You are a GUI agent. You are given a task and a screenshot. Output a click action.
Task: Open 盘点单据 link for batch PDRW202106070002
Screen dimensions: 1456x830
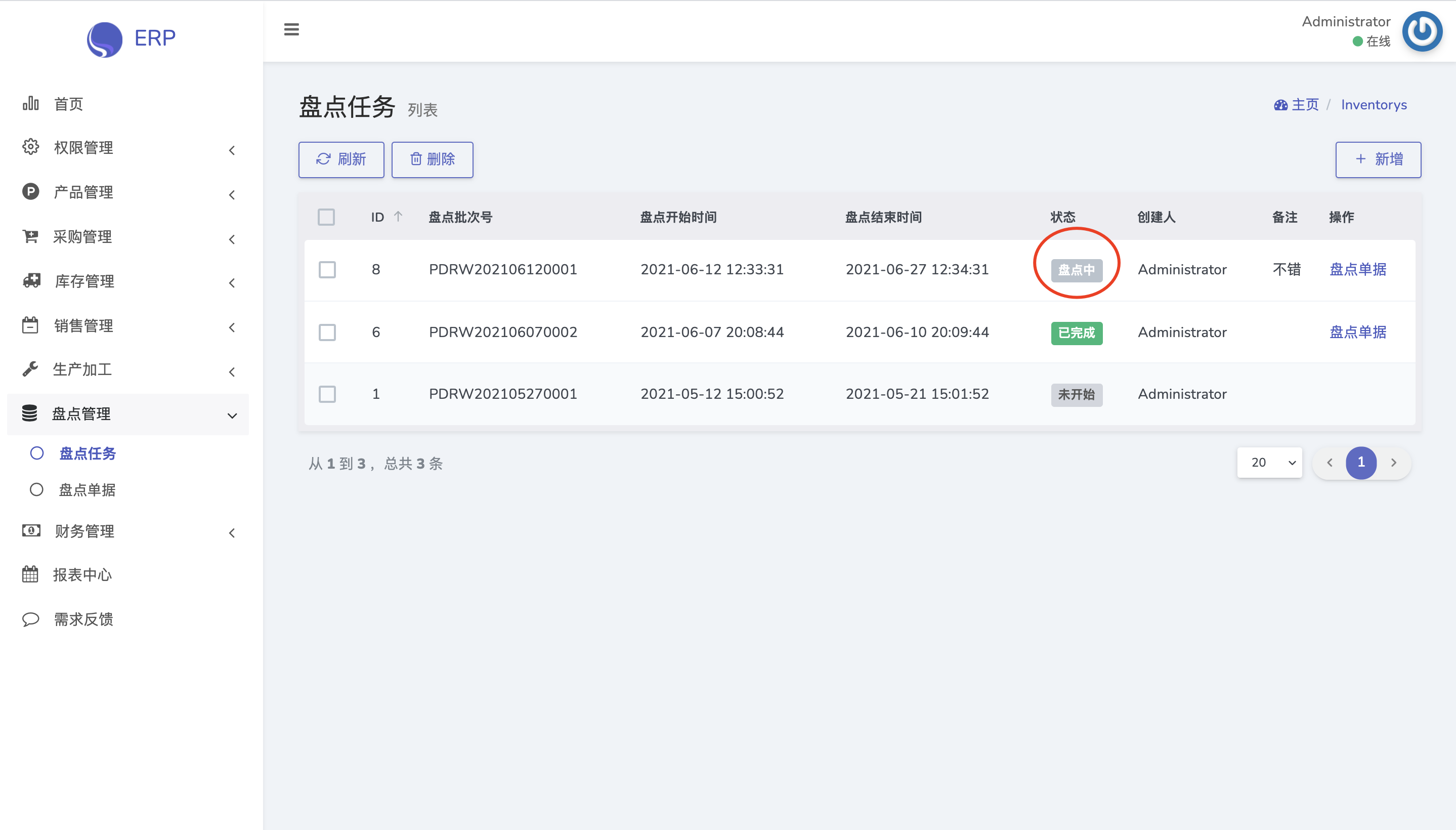tap(1357, 333)
